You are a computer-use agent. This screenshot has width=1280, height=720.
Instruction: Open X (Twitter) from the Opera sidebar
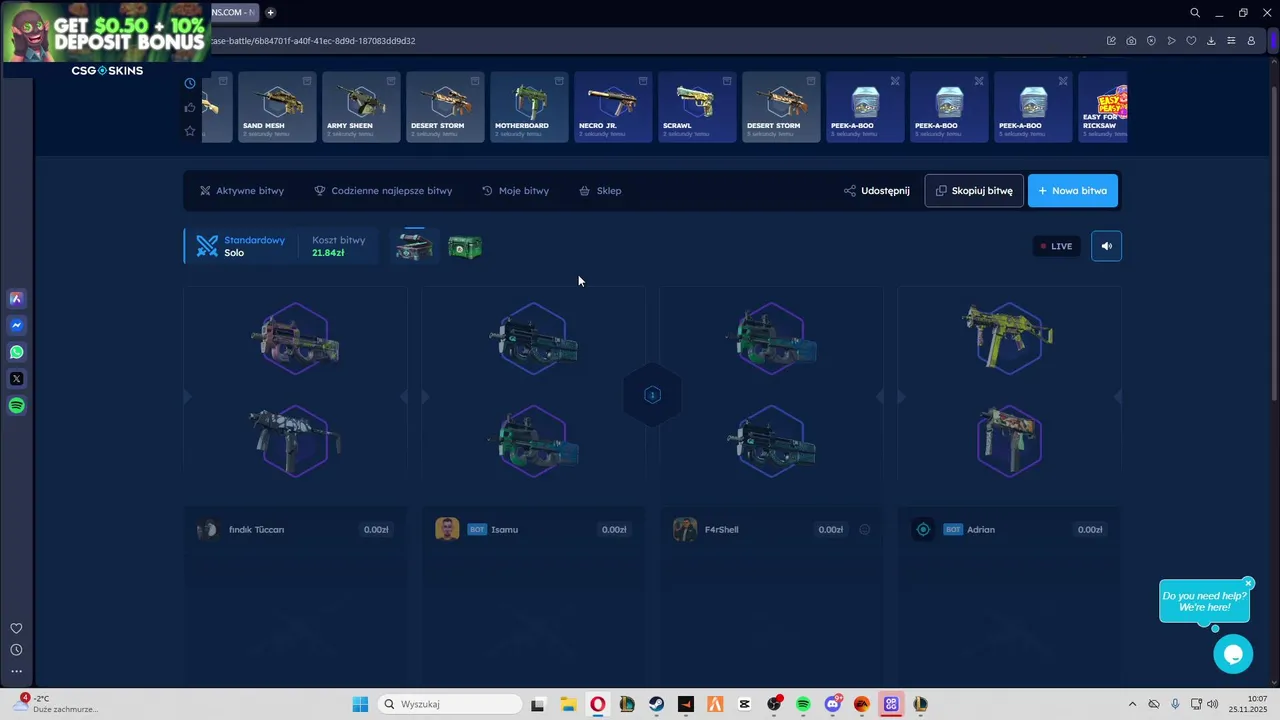pyautogui.click(x=16, y=379)
